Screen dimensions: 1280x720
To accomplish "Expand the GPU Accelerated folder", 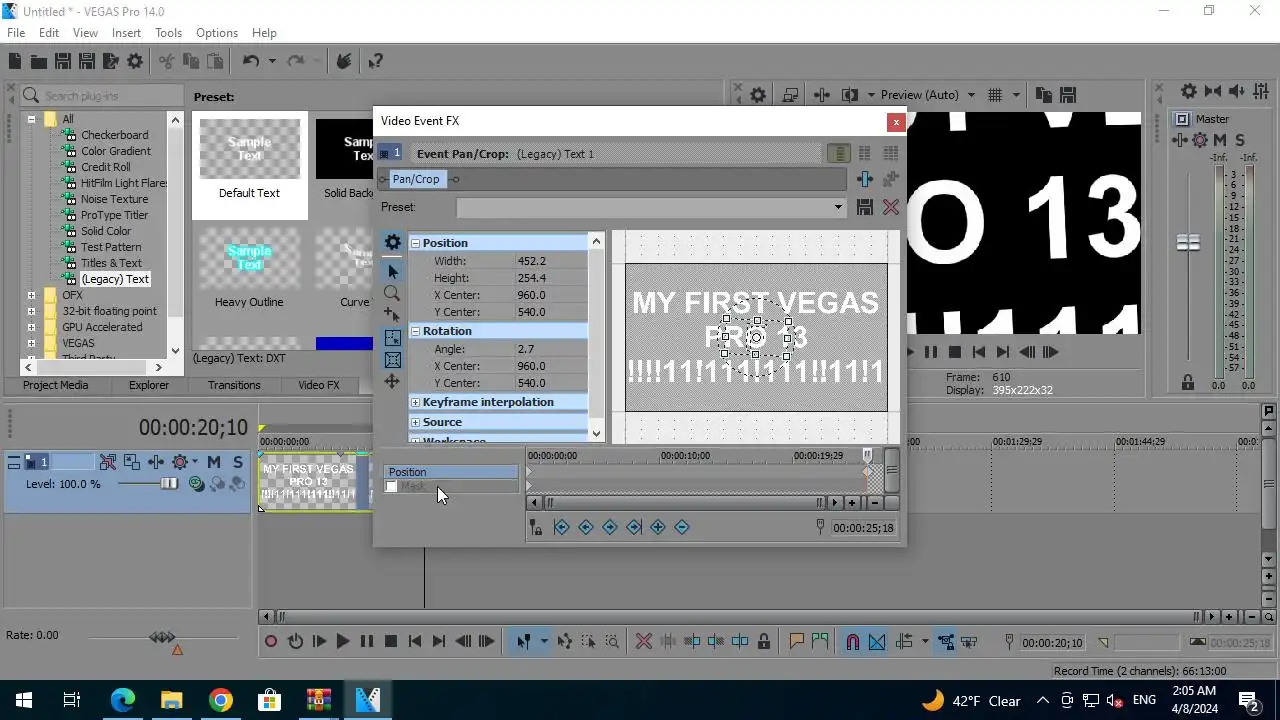I will coord(31,327).
